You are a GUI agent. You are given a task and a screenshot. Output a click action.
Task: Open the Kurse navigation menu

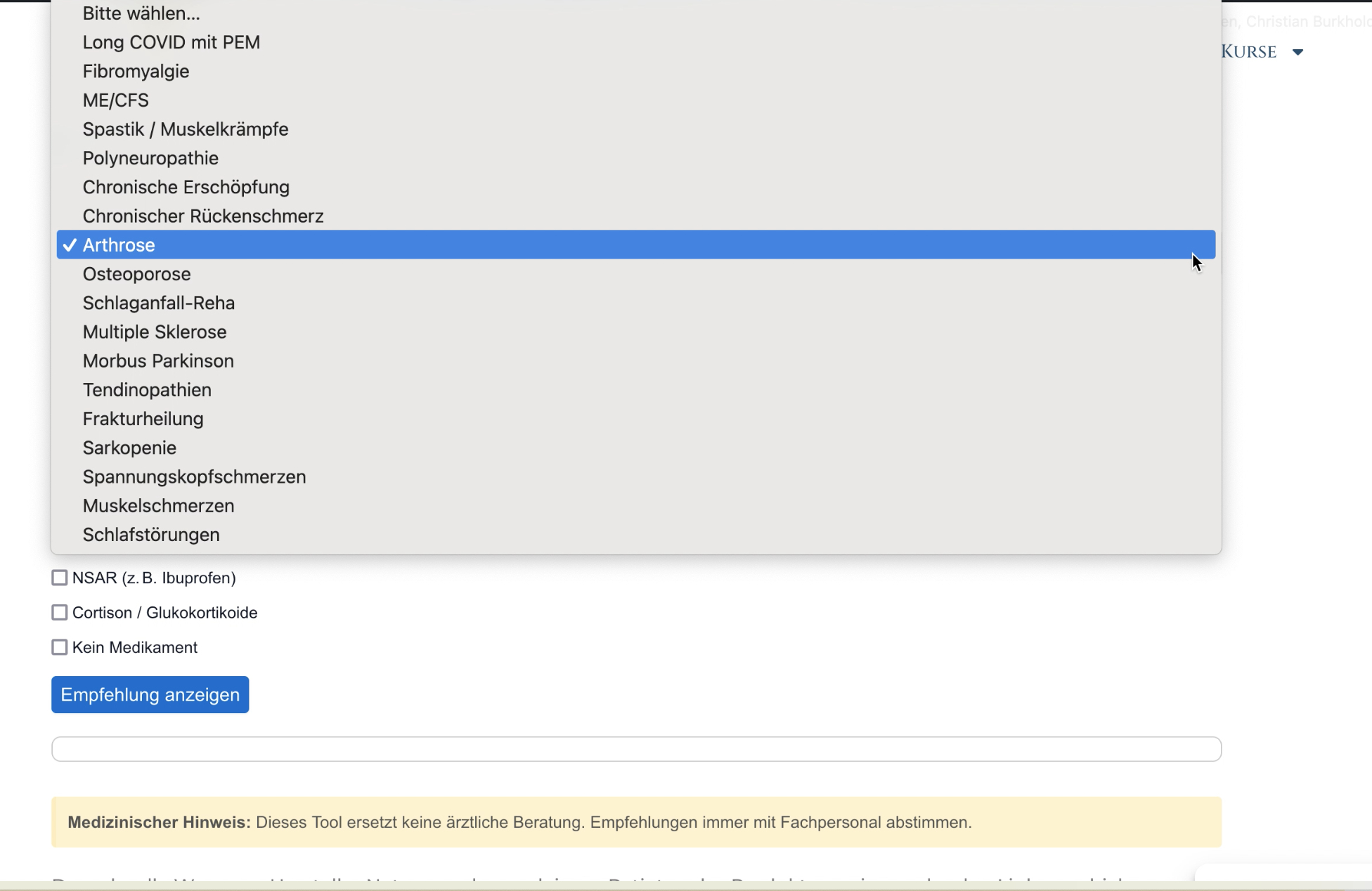(x=1249, y=52)
